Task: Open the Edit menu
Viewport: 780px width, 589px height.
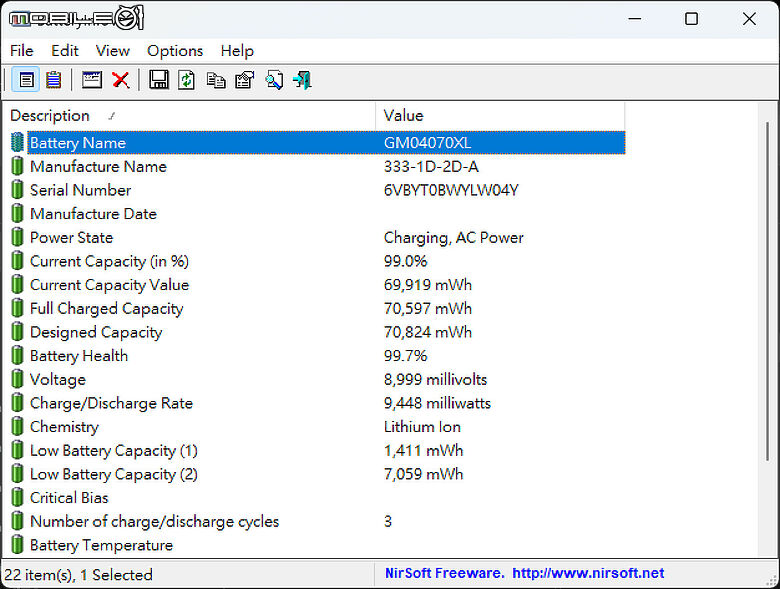Action: (65, 51)
